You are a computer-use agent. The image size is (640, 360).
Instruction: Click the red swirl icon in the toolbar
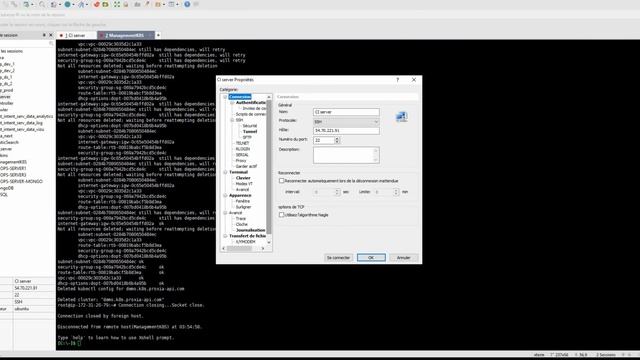click(96, 4)
